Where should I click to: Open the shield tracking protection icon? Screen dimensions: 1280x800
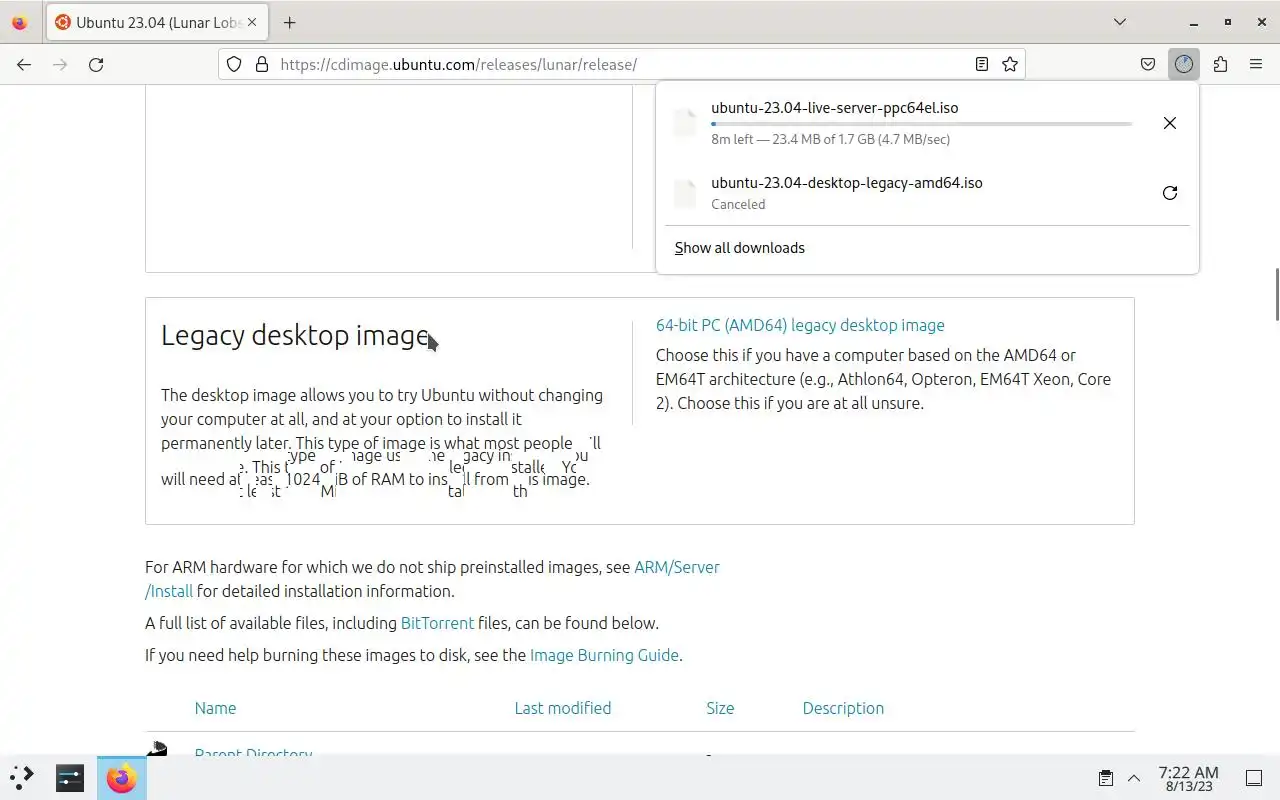234,64
